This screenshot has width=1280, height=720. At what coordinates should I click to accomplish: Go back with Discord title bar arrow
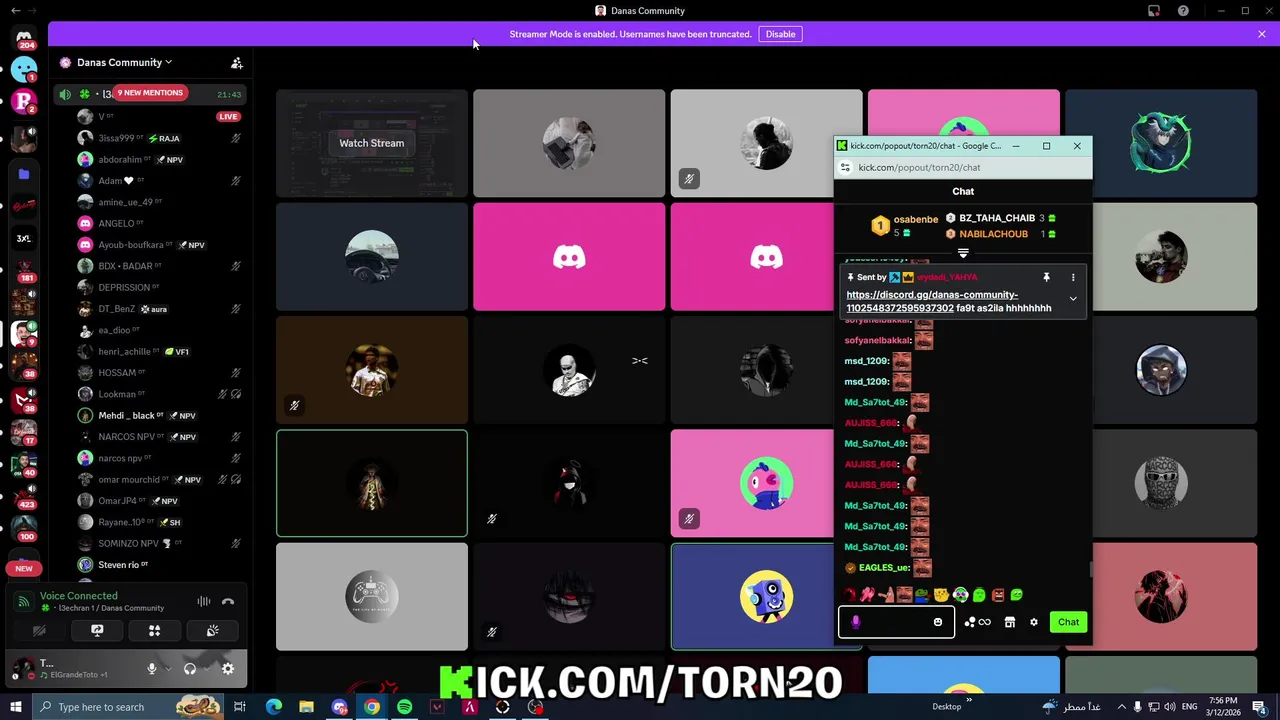click(15, 11)
